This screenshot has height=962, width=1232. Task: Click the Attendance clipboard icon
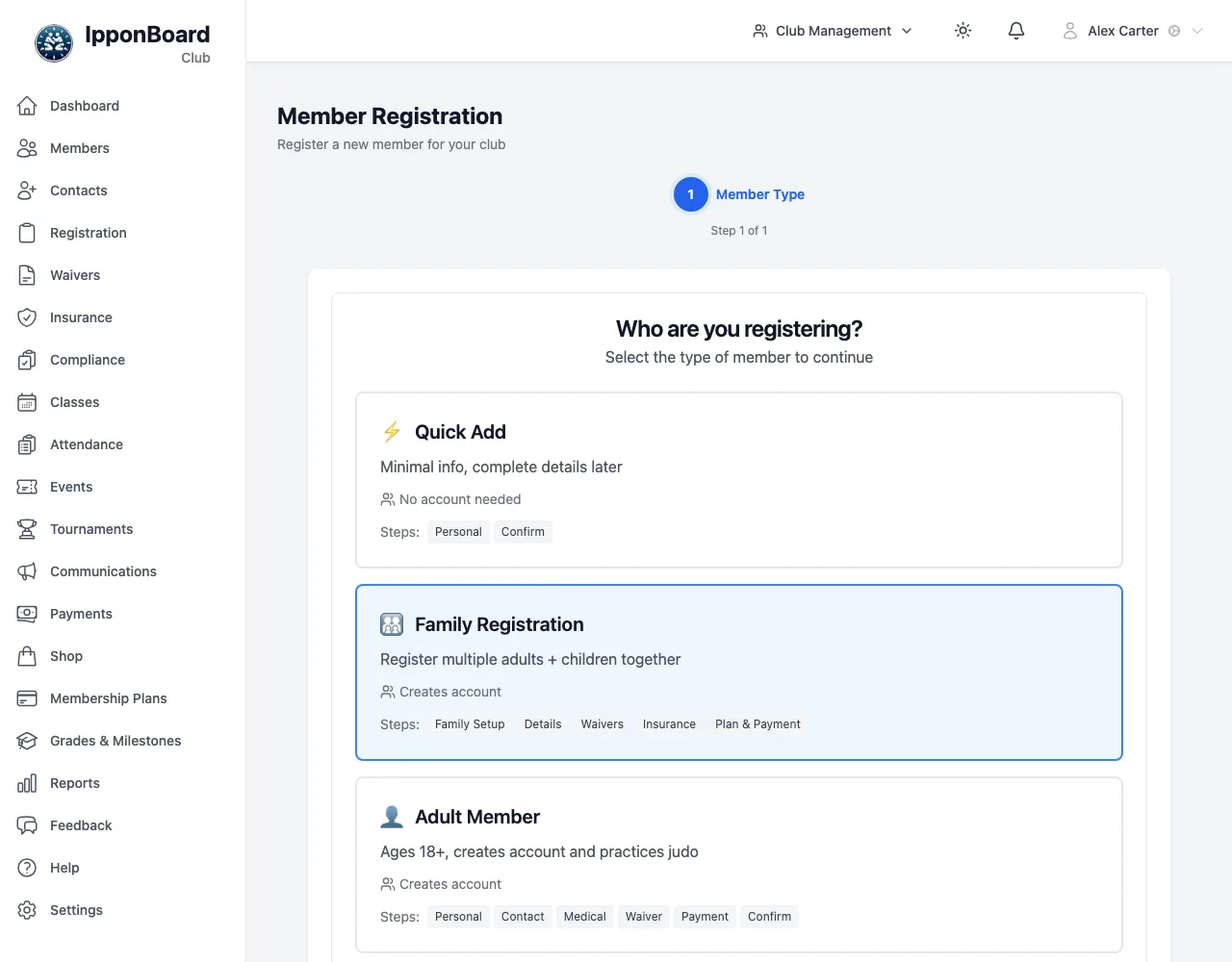pos(27,444)
